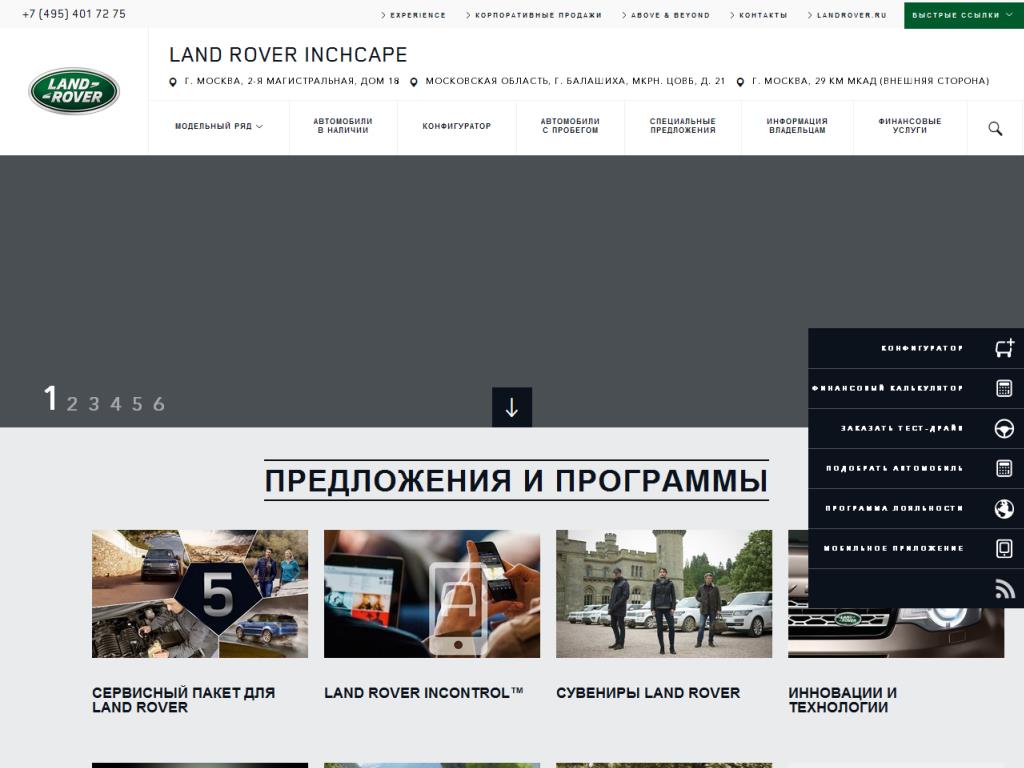Click the down arrow scroll button
Image resolution: width=1024 pixels, height=768 pixels.
(x=512, y=407)
